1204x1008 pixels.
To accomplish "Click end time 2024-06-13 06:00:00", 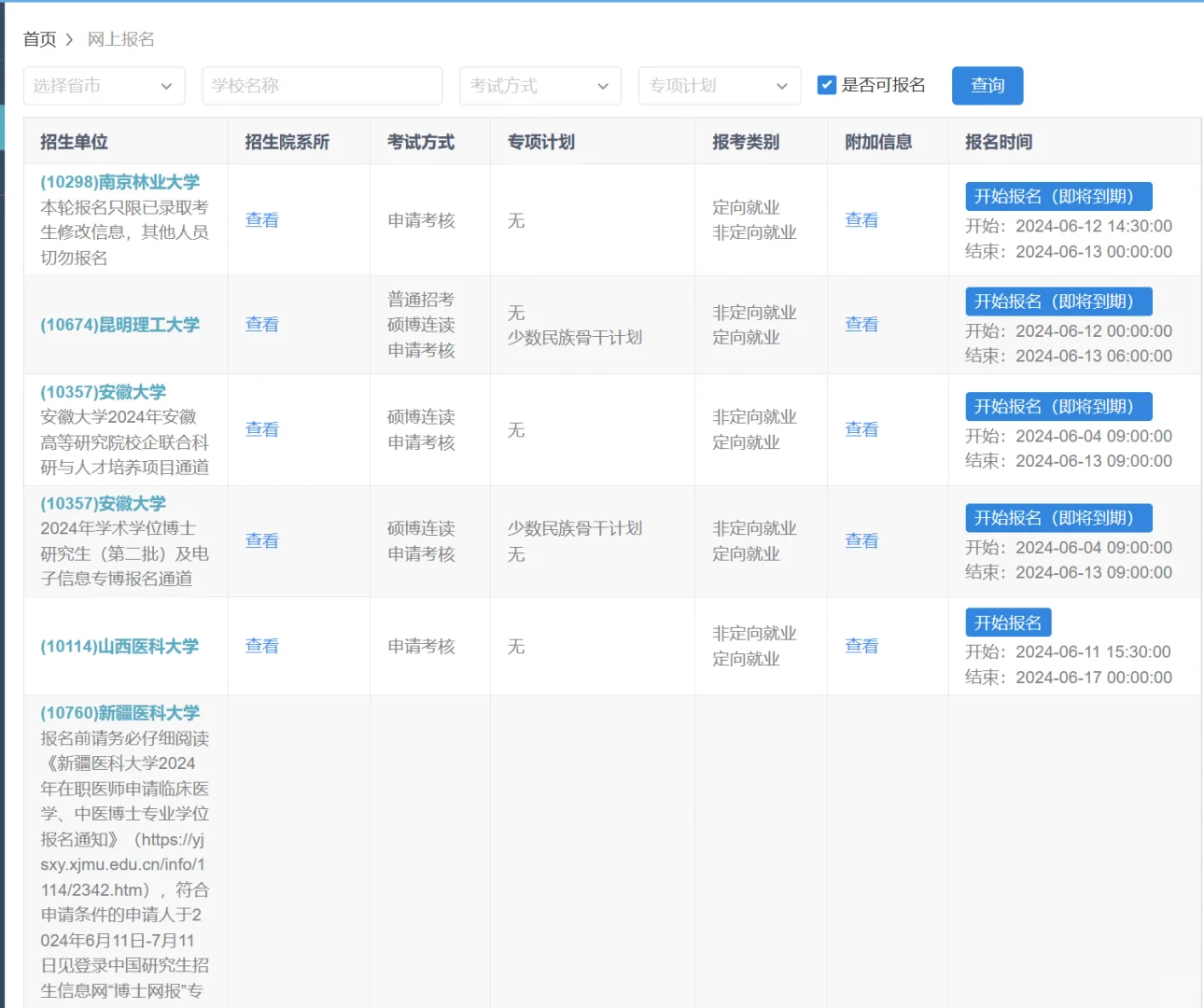I will click(x=1094, y=356).
